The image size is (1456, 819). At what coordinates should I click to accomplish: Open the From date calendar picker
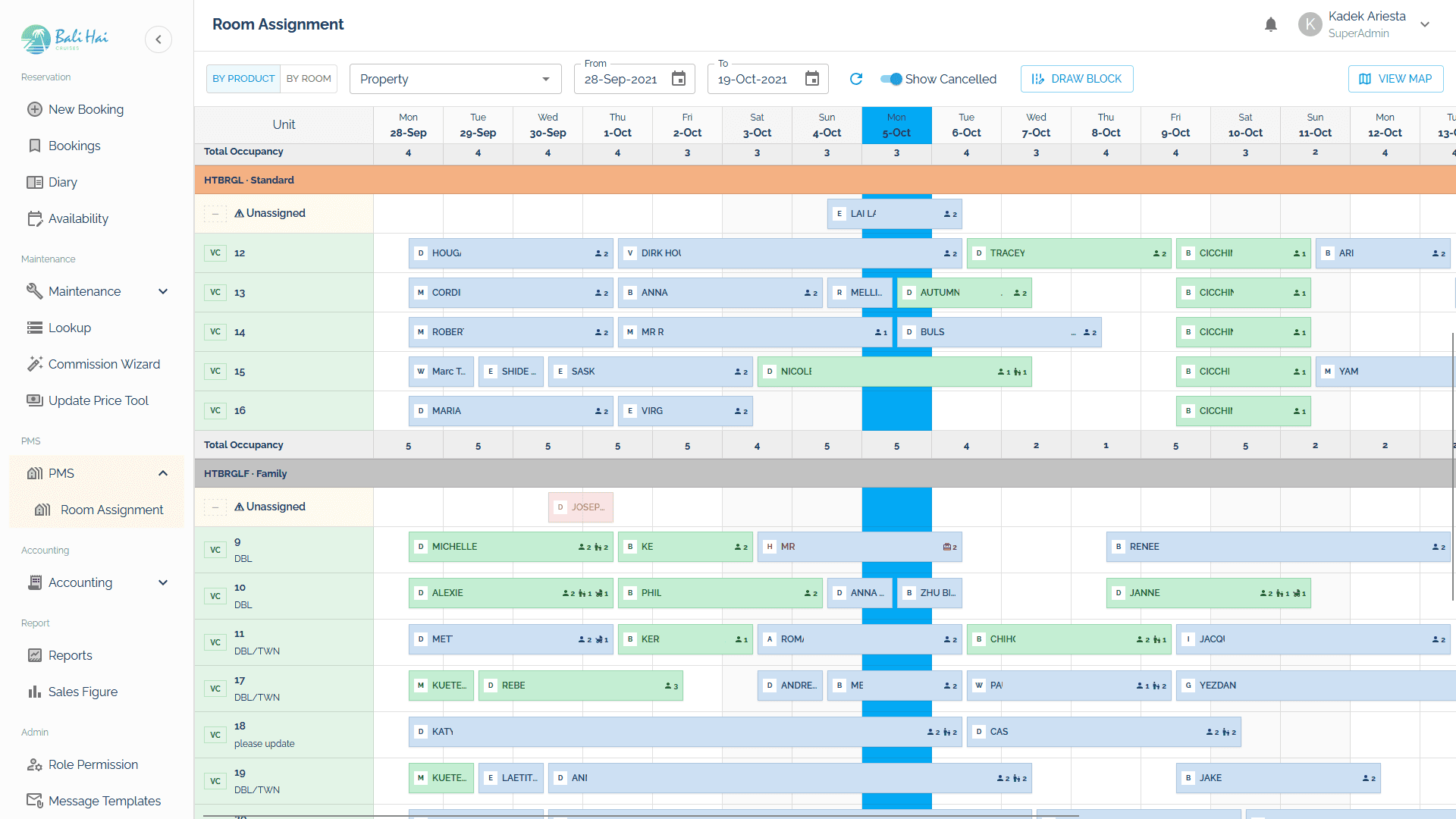point(679,79)
